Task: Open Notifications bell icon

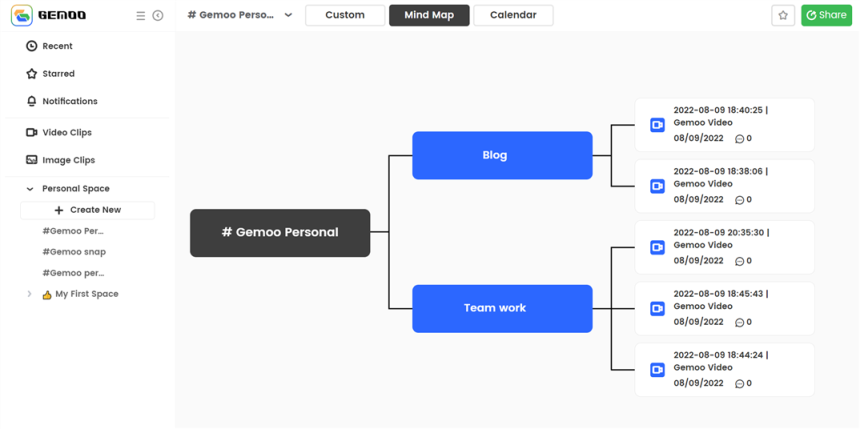Action: pyautogui.click(x=31, y=101)
